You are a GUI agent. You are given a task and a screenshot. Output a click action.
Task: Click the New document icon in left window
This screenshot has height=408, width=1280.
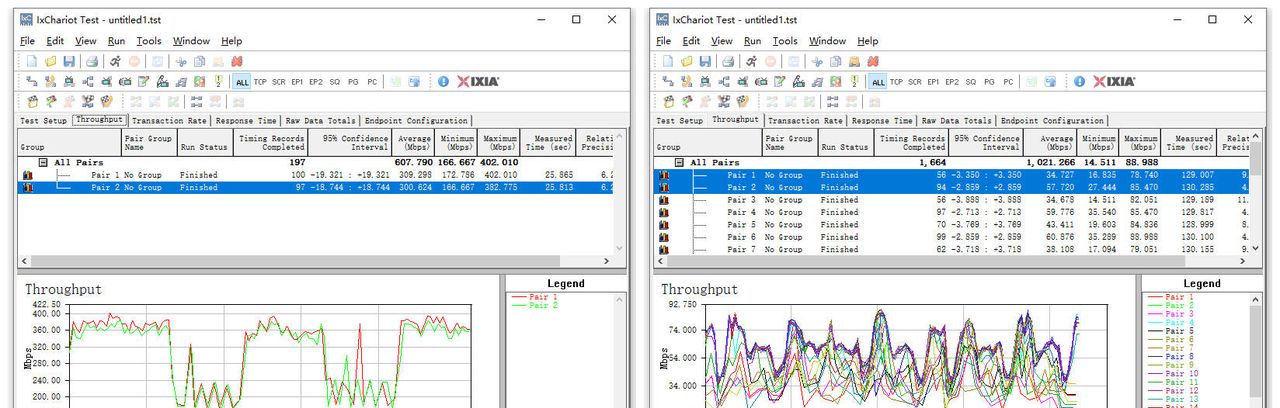32,61
